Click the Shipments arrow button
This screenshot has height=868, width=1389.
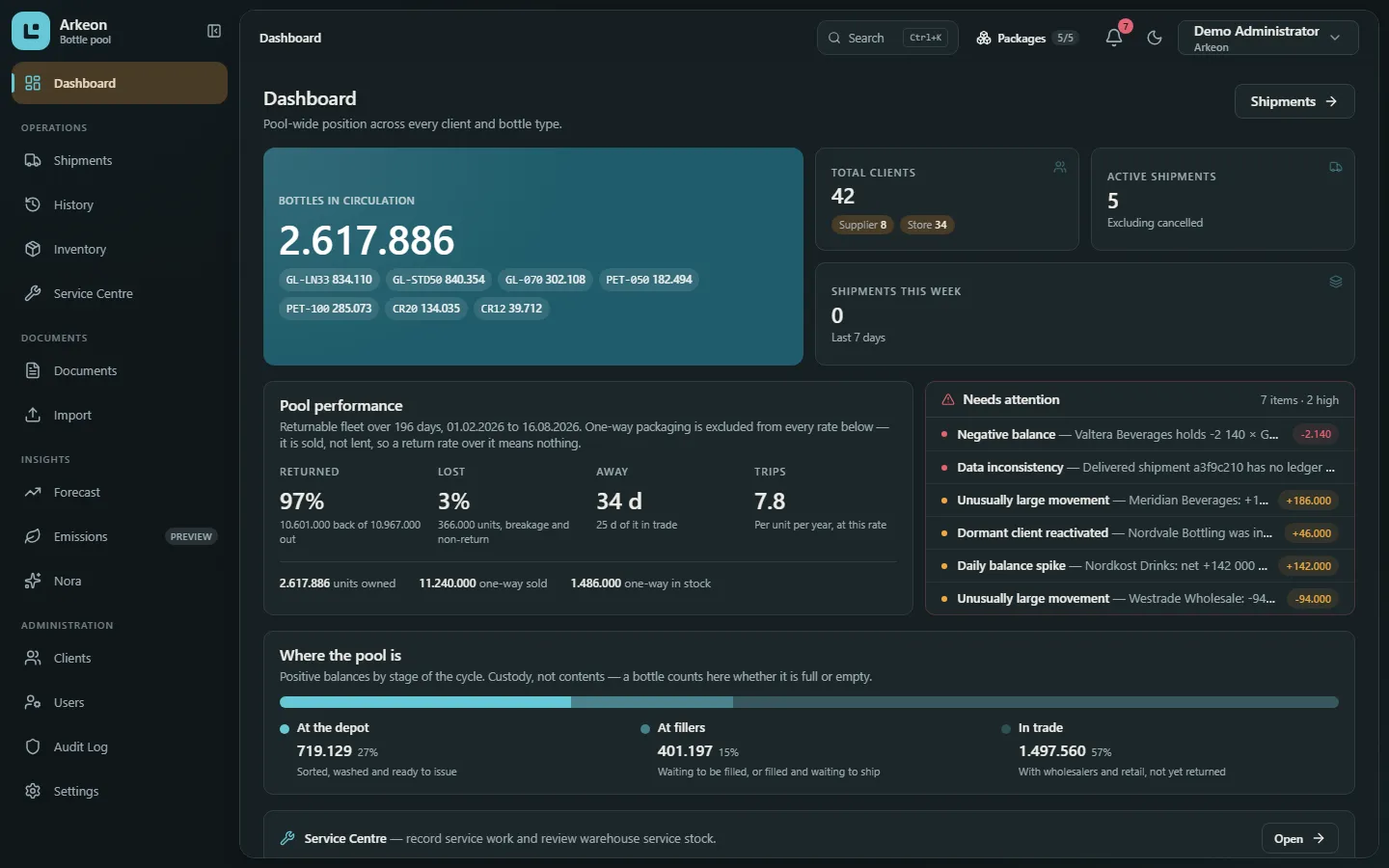coord(1294,101)
